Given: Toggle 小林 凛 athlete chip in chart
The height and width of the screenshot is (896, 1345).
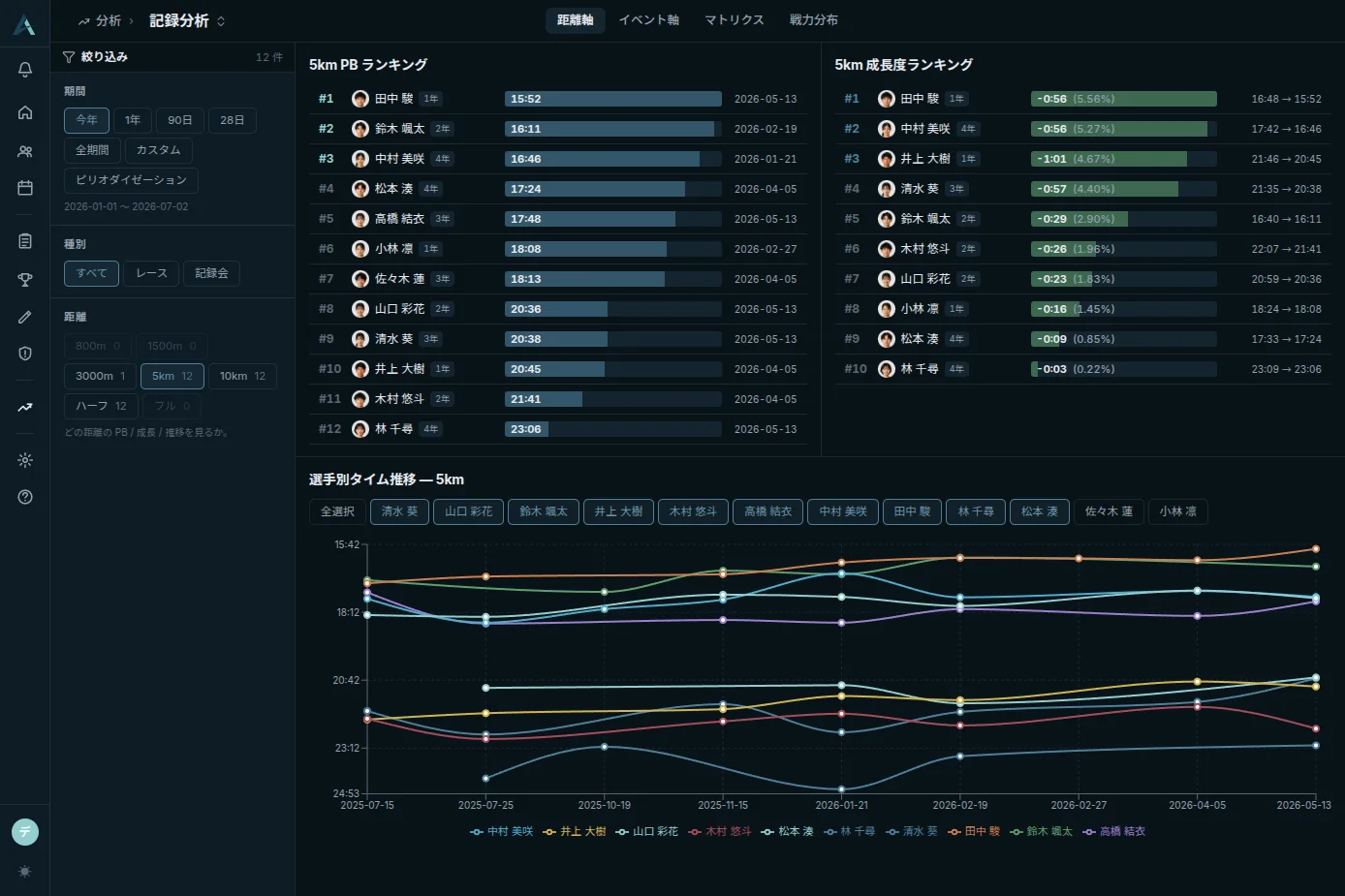Looking at the screenshot, I should pos(1178,511).
